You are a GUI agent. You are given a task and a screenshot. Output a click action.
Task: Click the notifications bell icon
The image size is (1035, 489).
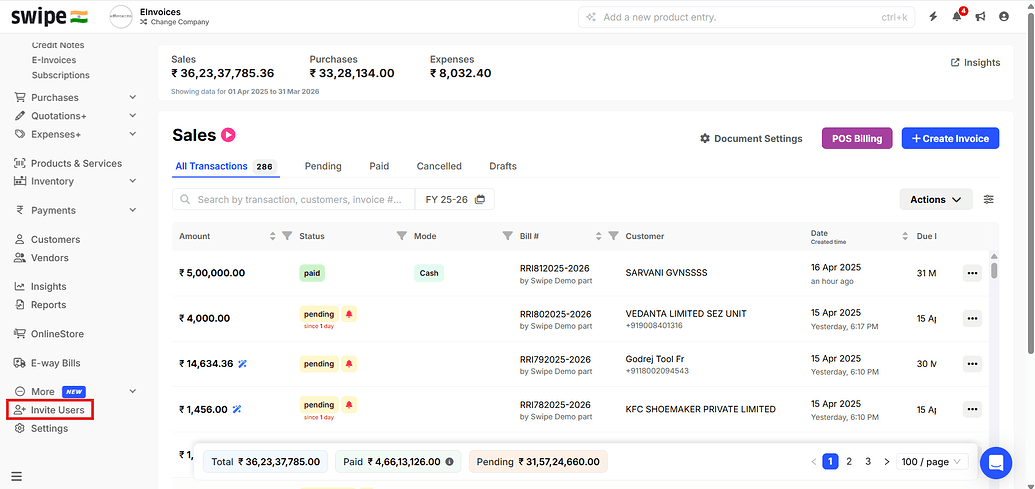pos(957,17)
